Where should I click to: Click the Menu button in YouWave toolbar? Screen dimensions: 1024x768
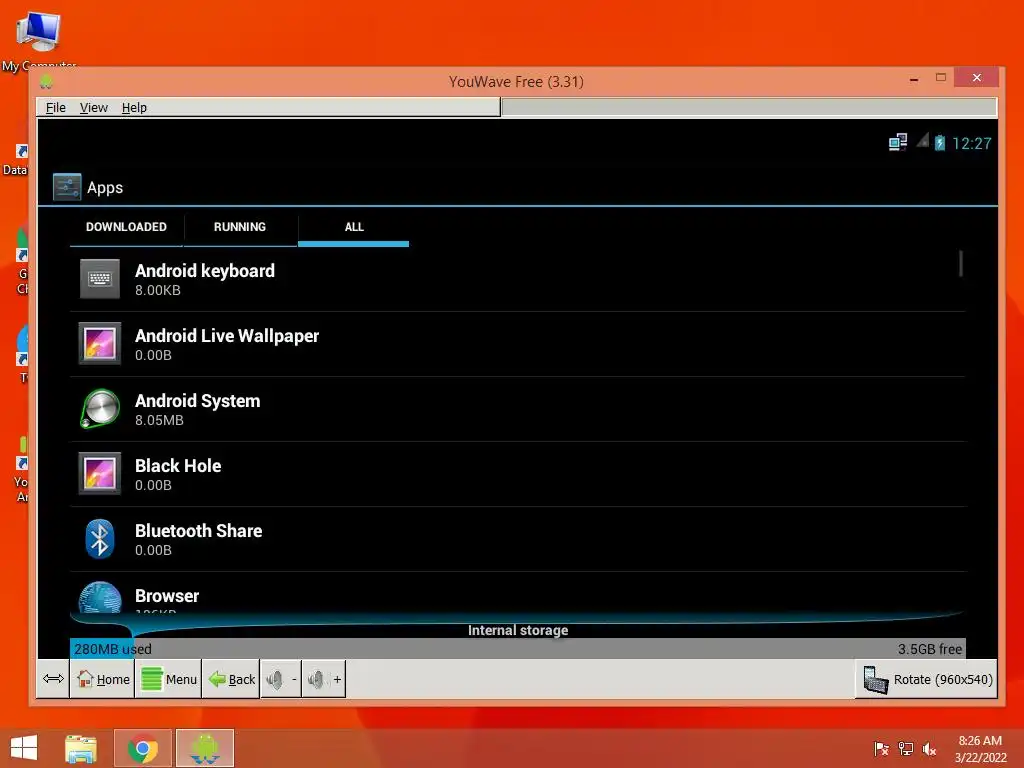point(168,679)
